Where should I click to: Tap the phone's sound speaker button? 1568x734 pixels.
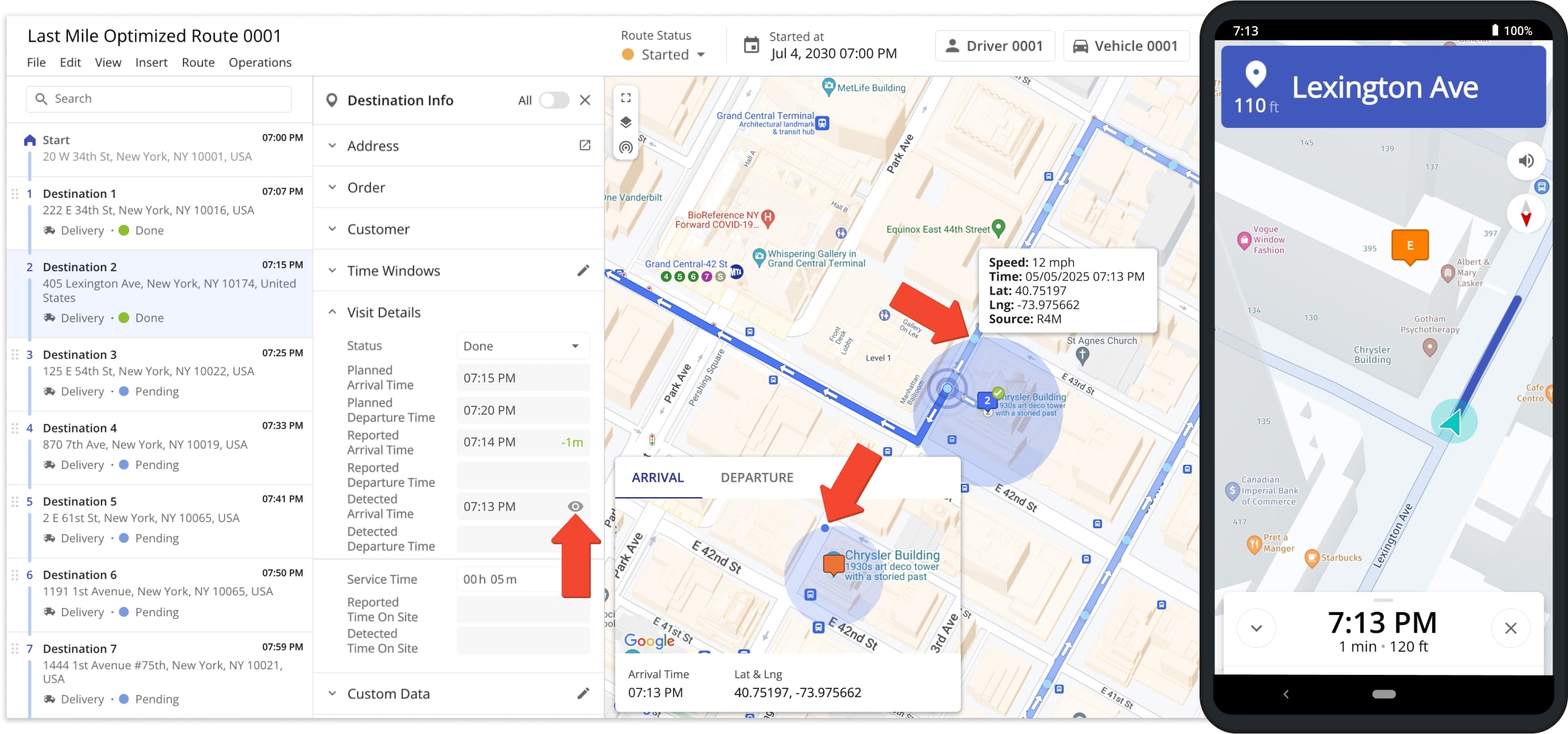point(1526,161)
